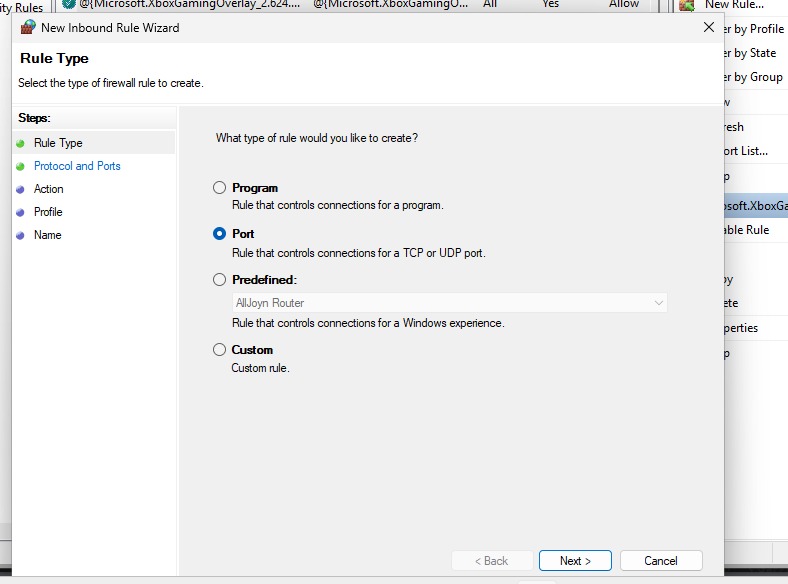The image size is (788, 584).
Task: Click the Next button
Action: (575, 560)
